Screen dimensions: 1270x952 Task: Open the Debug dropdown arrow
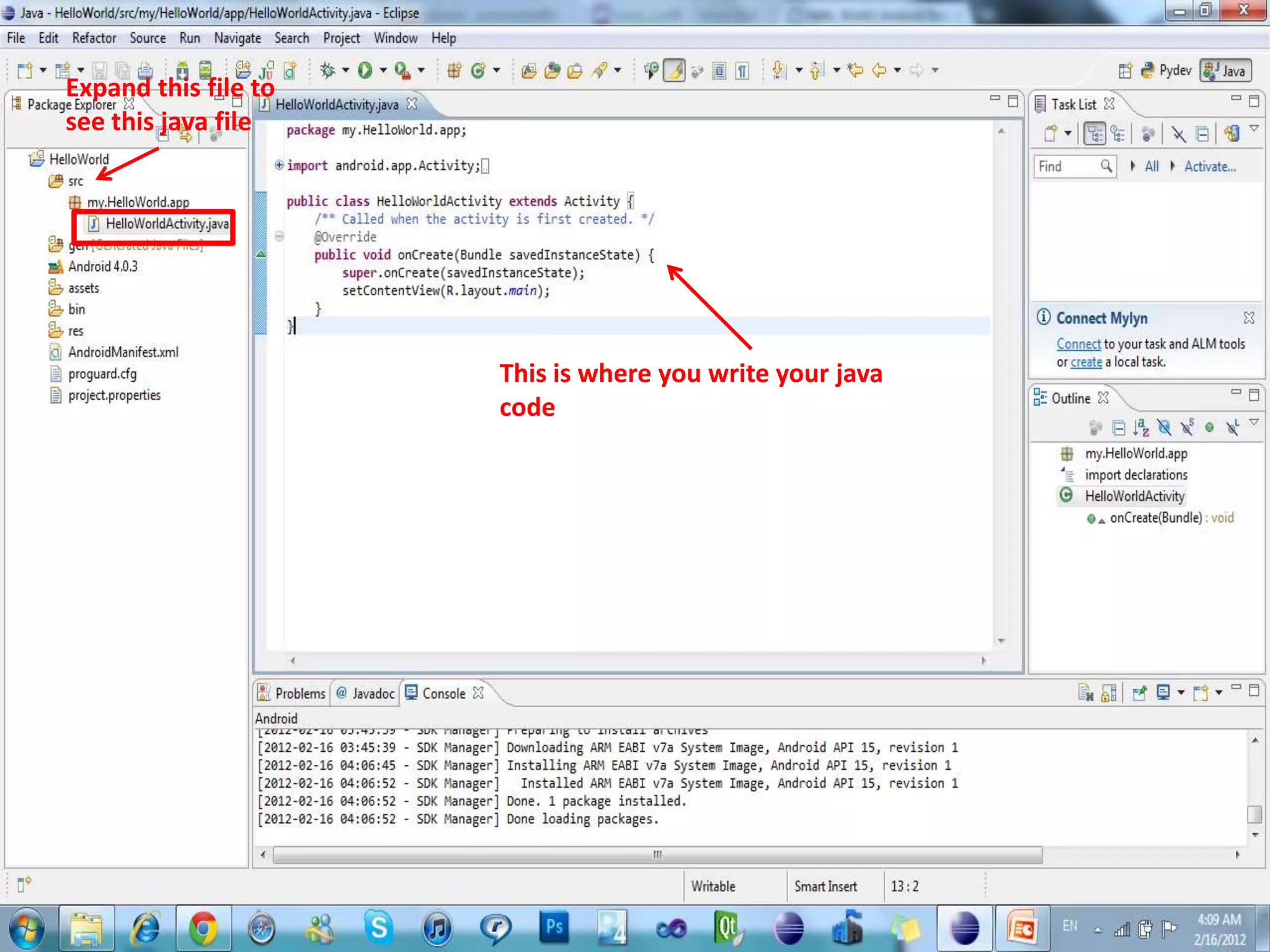[345, 71]
